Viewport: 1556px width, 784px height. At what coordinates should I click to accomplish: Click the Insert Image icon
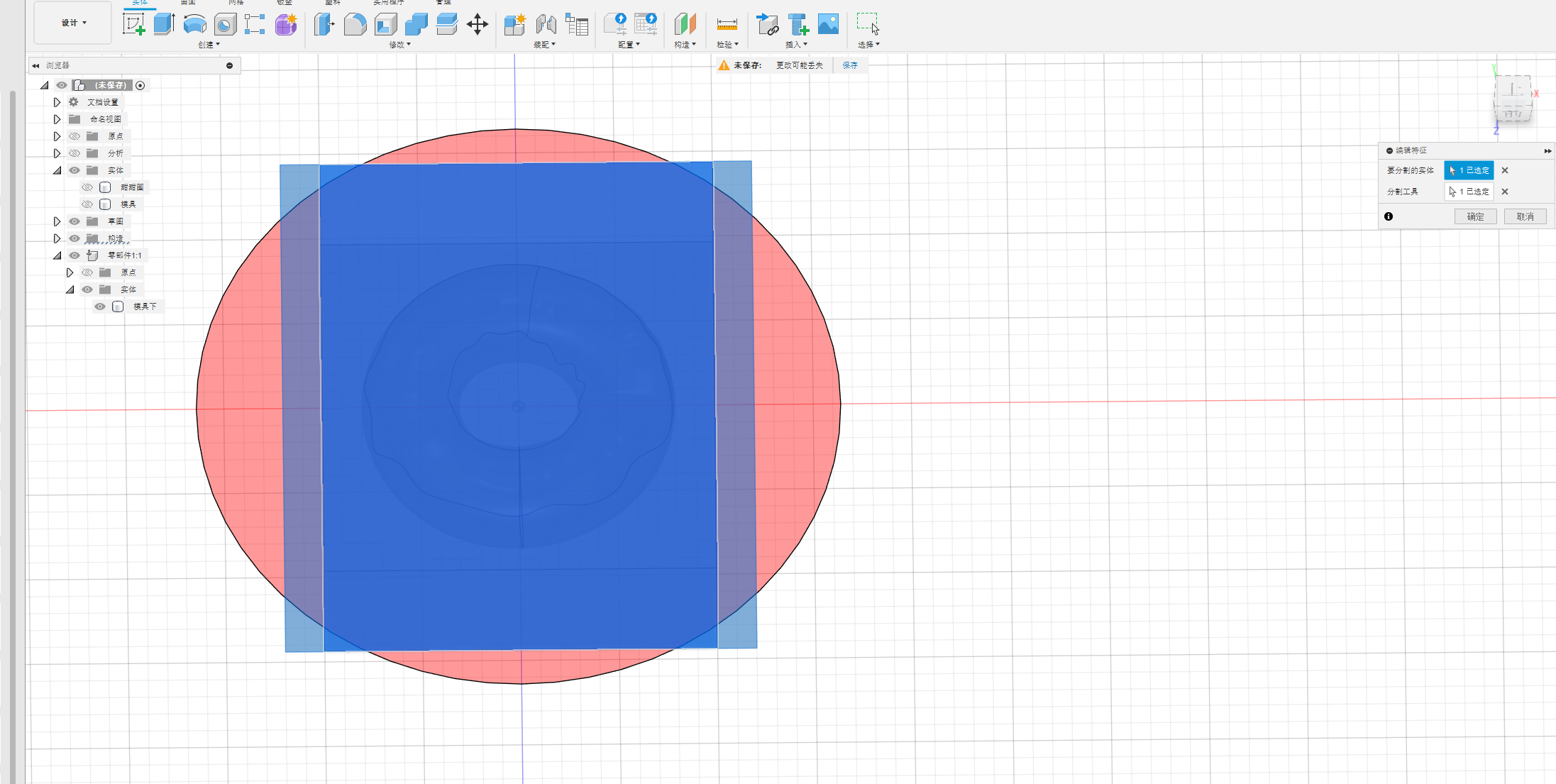[828, 24]
